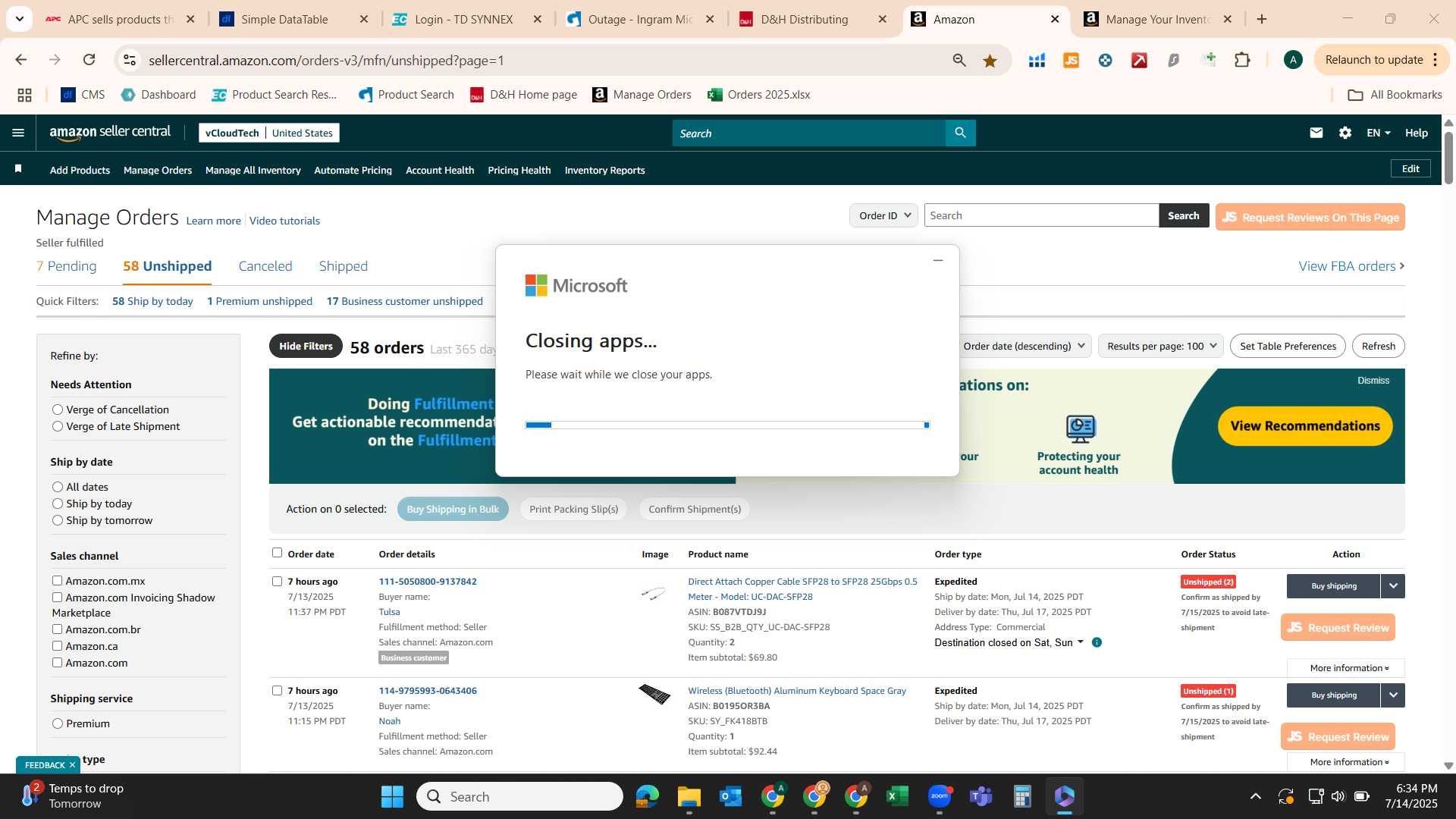This screenshot has width=1456, height=819.
Task: Click the Seller Central search magnifier button
Action: [x=960, y=133]
